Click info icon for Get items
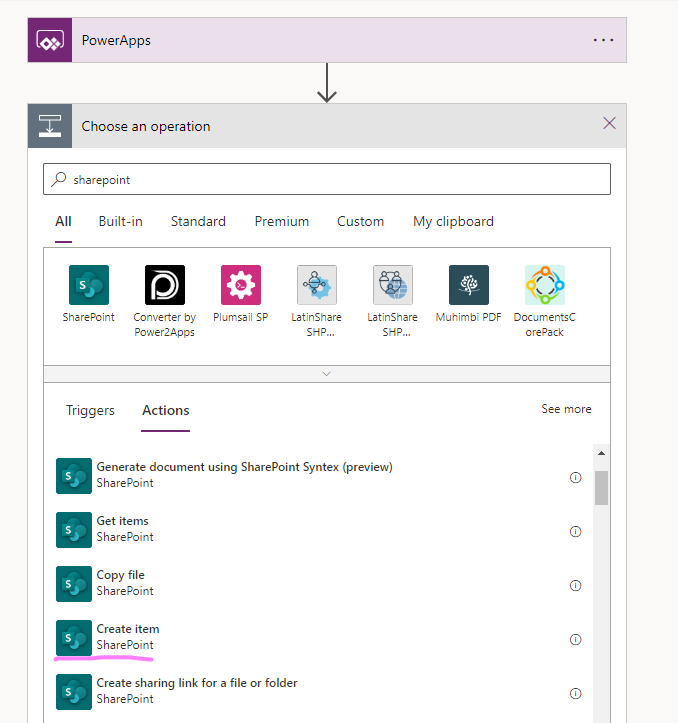 pyautogui.click(x=575, y=532)
